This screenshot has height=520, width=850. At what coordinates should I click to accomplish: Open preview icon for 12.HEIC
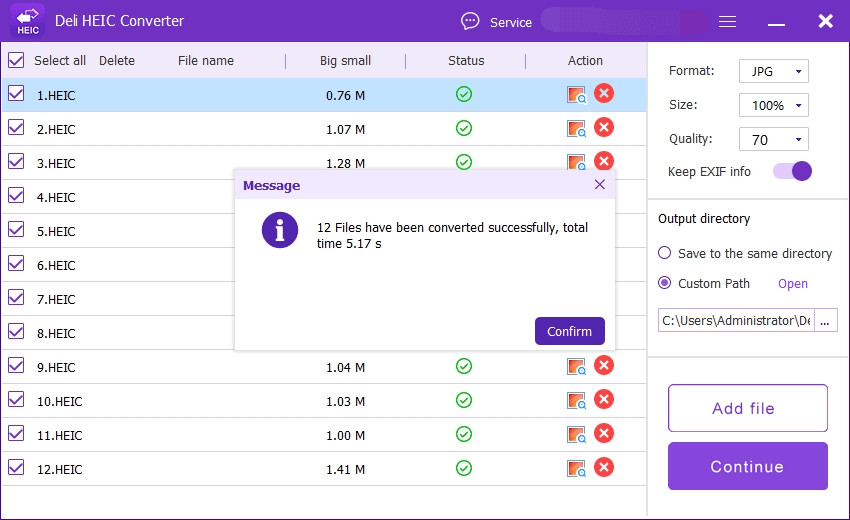click(x=576, y=469)
